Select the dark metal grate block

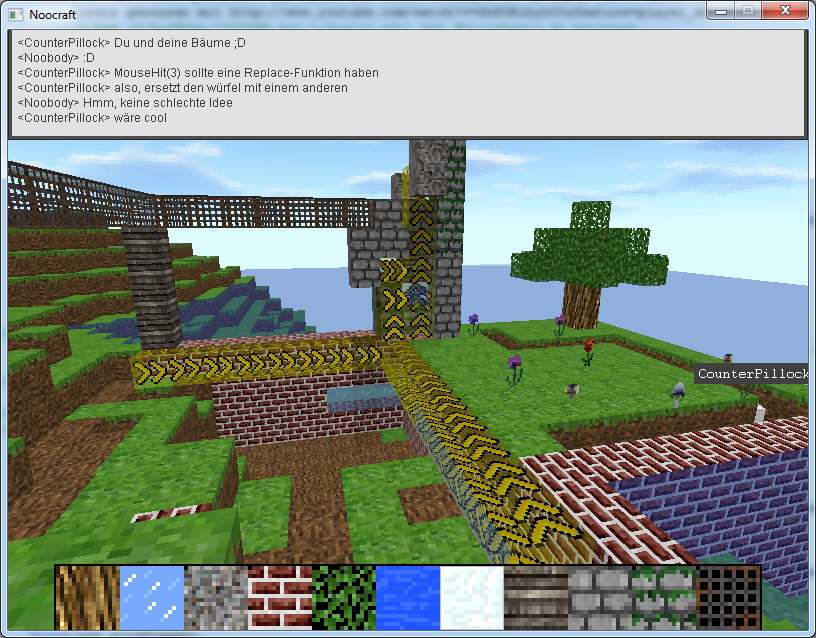[728, 597]
